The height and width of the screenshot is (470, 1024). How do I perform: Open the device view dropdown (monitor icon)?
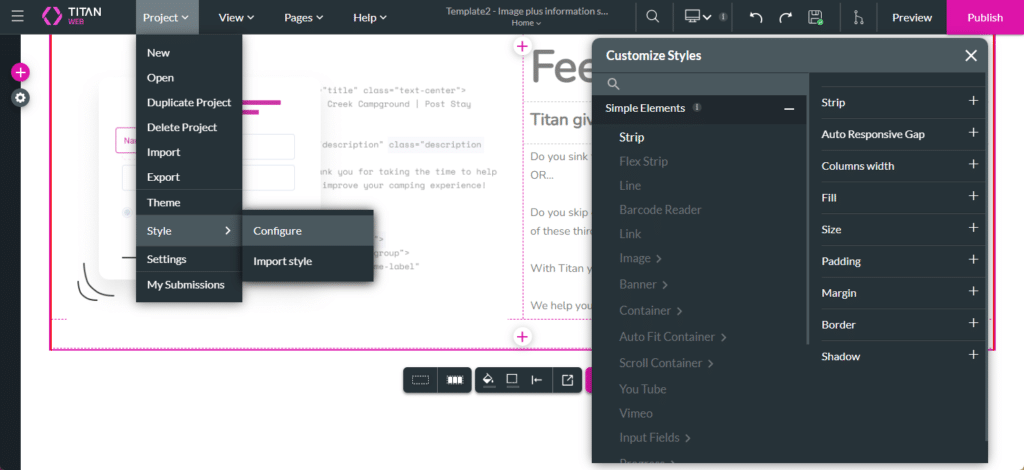coord(697,17)
